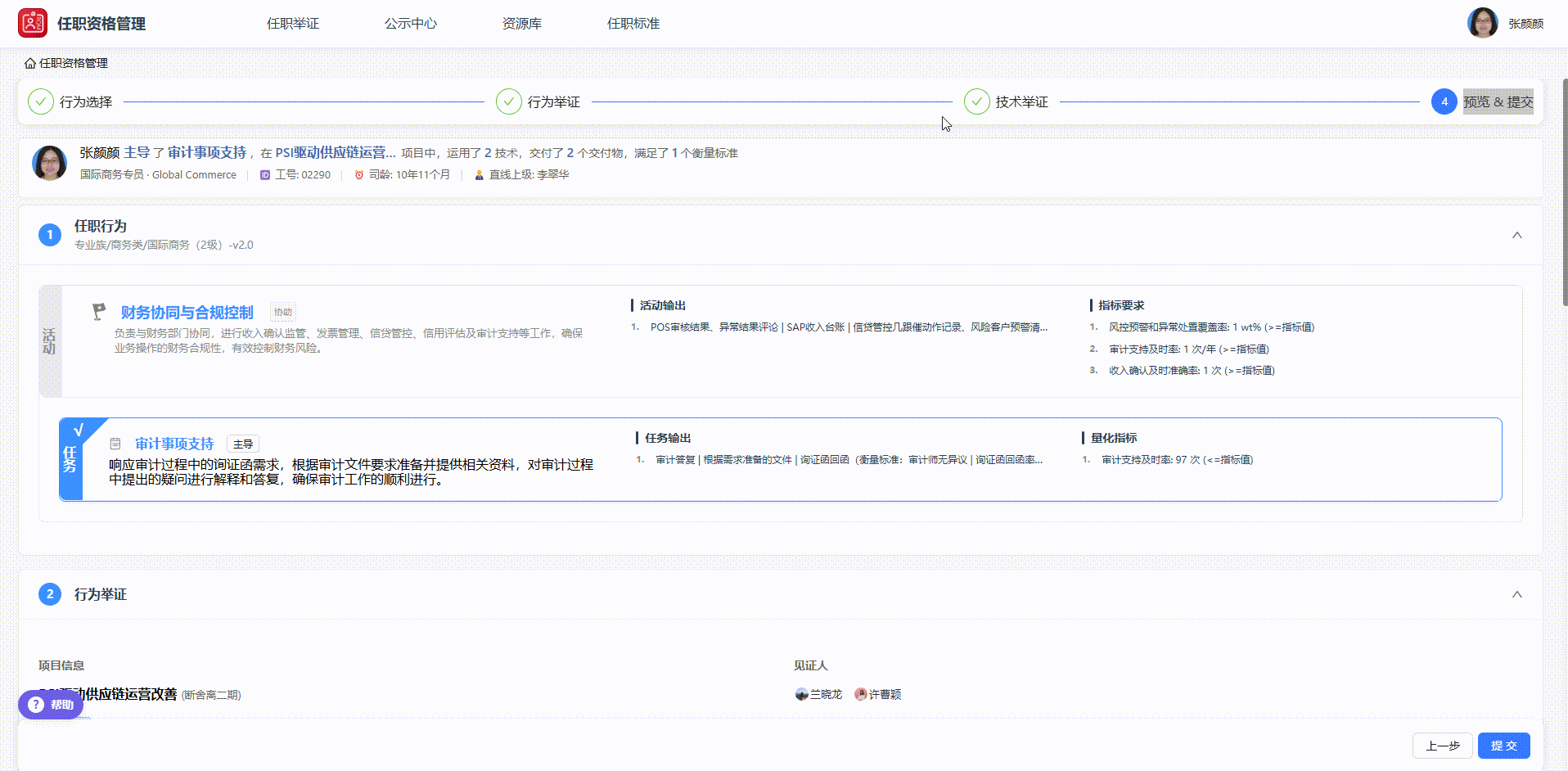Click the 工号 badge icon
The height and width of the screenshot is (771, 1568).
[265, 175]
